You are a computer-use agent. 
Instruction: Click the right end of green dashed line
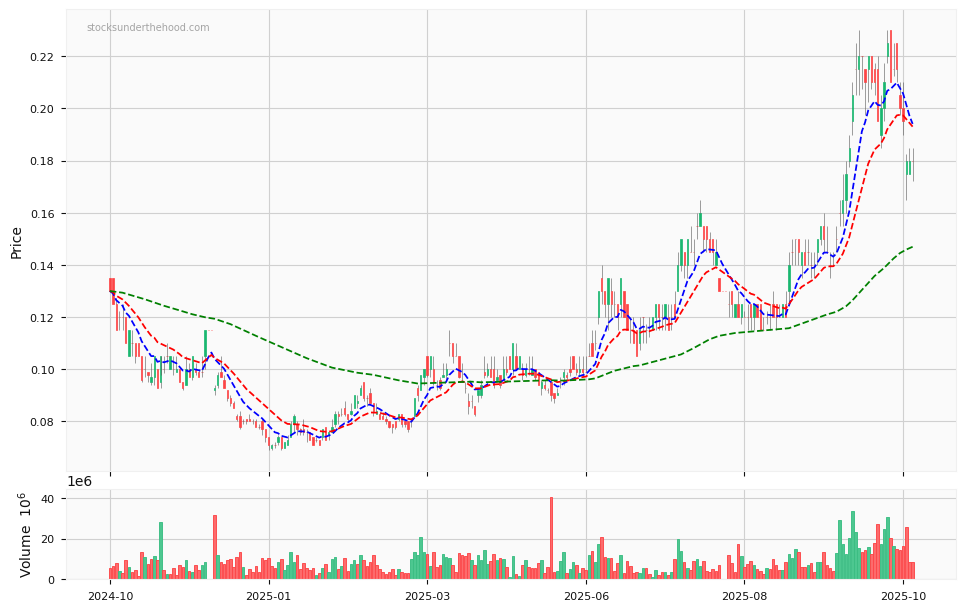coord(912,246)
